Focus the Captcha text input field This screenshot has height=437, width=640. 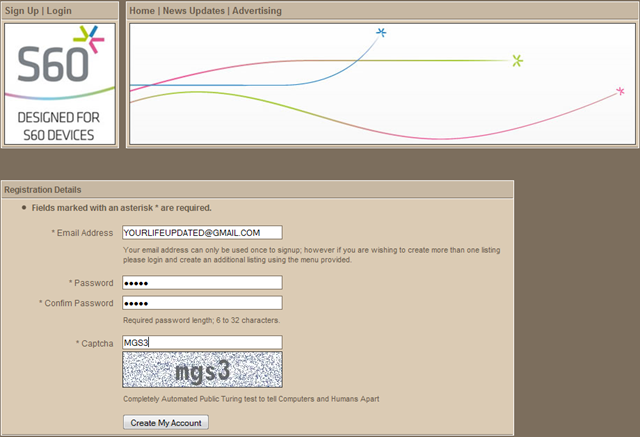202,342
